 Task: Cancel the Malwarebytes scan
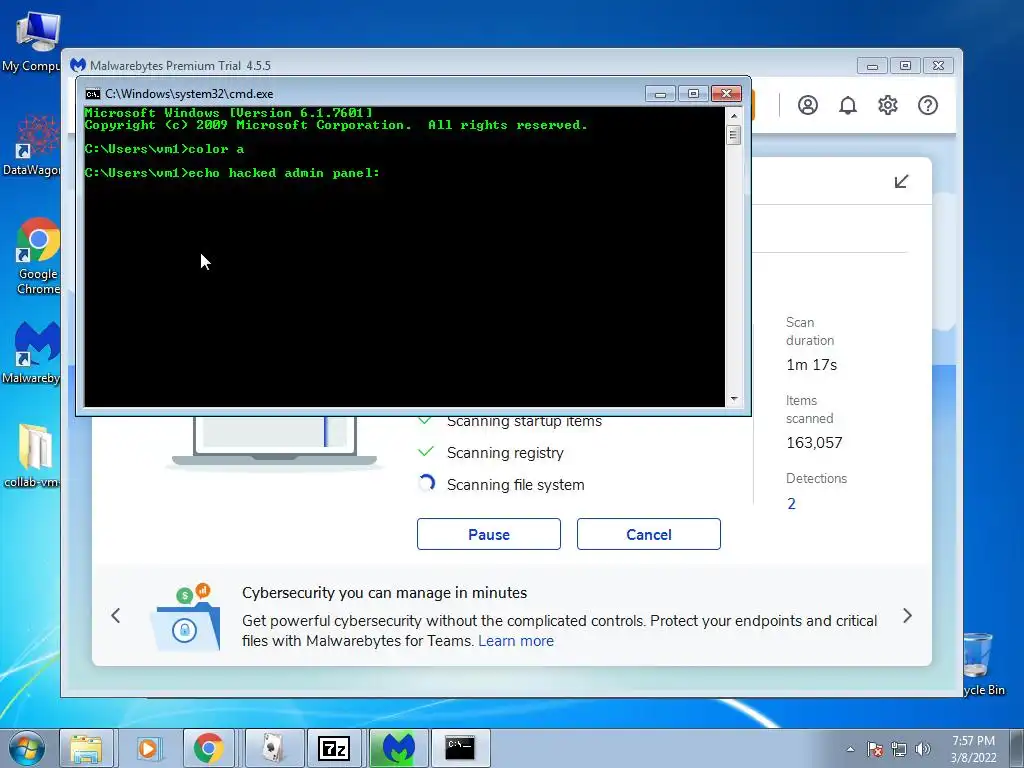[x=648, y=534]
